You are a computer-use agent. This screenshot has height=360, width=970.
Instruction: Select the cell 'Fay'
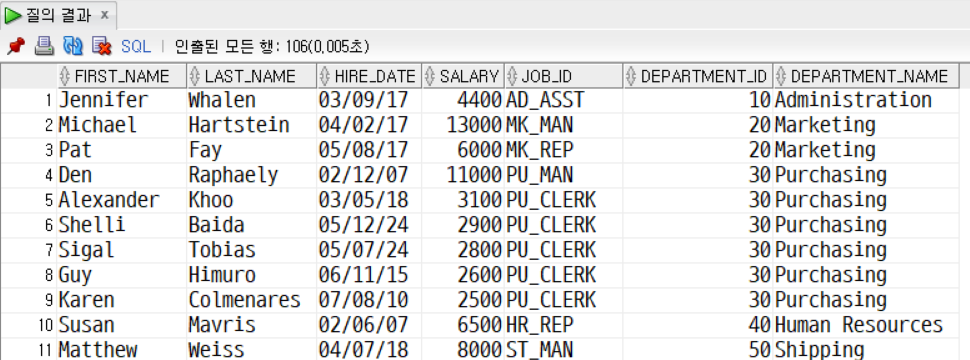251,150
